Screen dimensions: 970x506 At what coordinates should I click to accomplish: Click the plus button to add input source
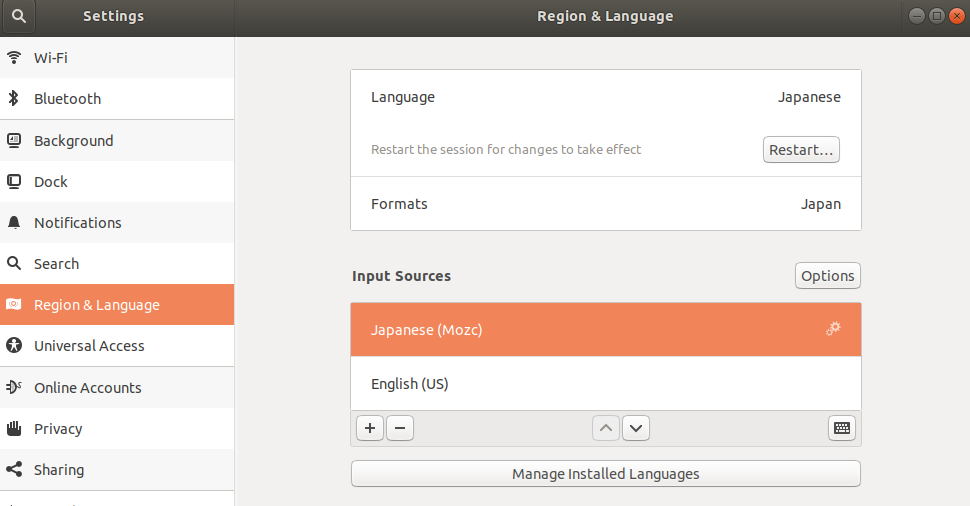pyautogui.click(x=370, y=428)
